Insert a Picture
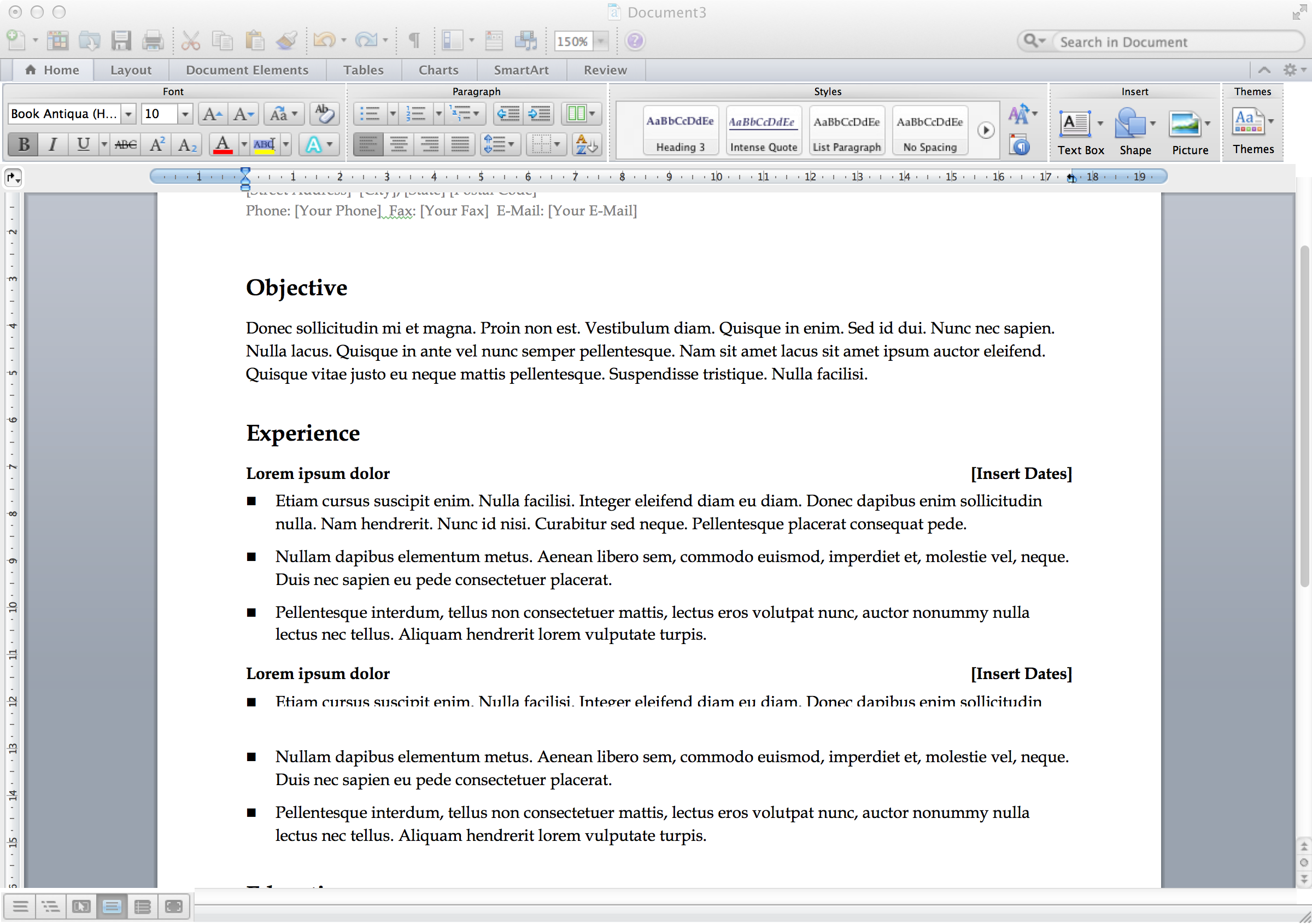The image size is (1312, 924). click(1190, 131)
